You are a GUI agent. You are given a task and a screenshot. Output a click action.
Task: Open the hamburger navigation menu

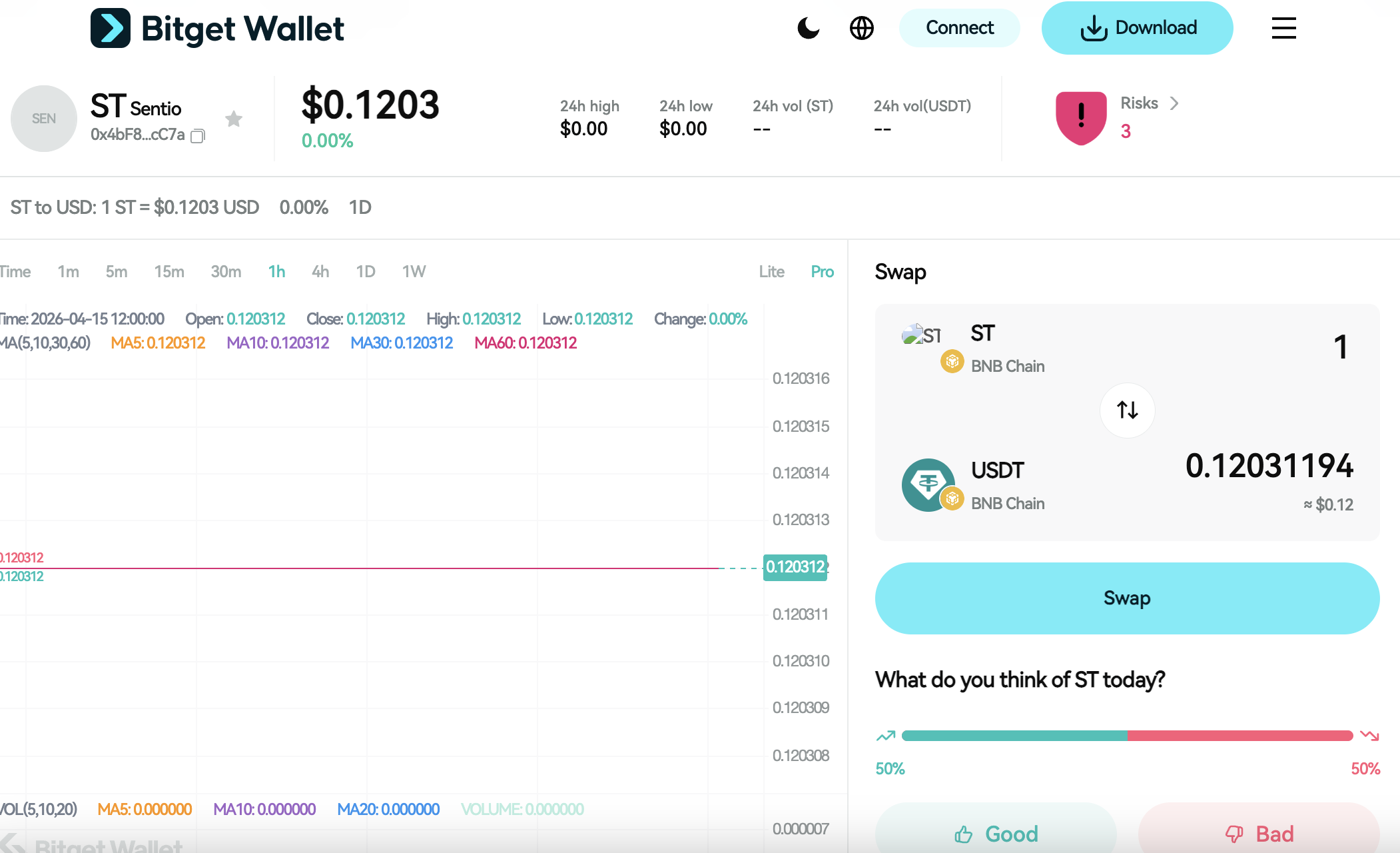tap(1283, 28)
